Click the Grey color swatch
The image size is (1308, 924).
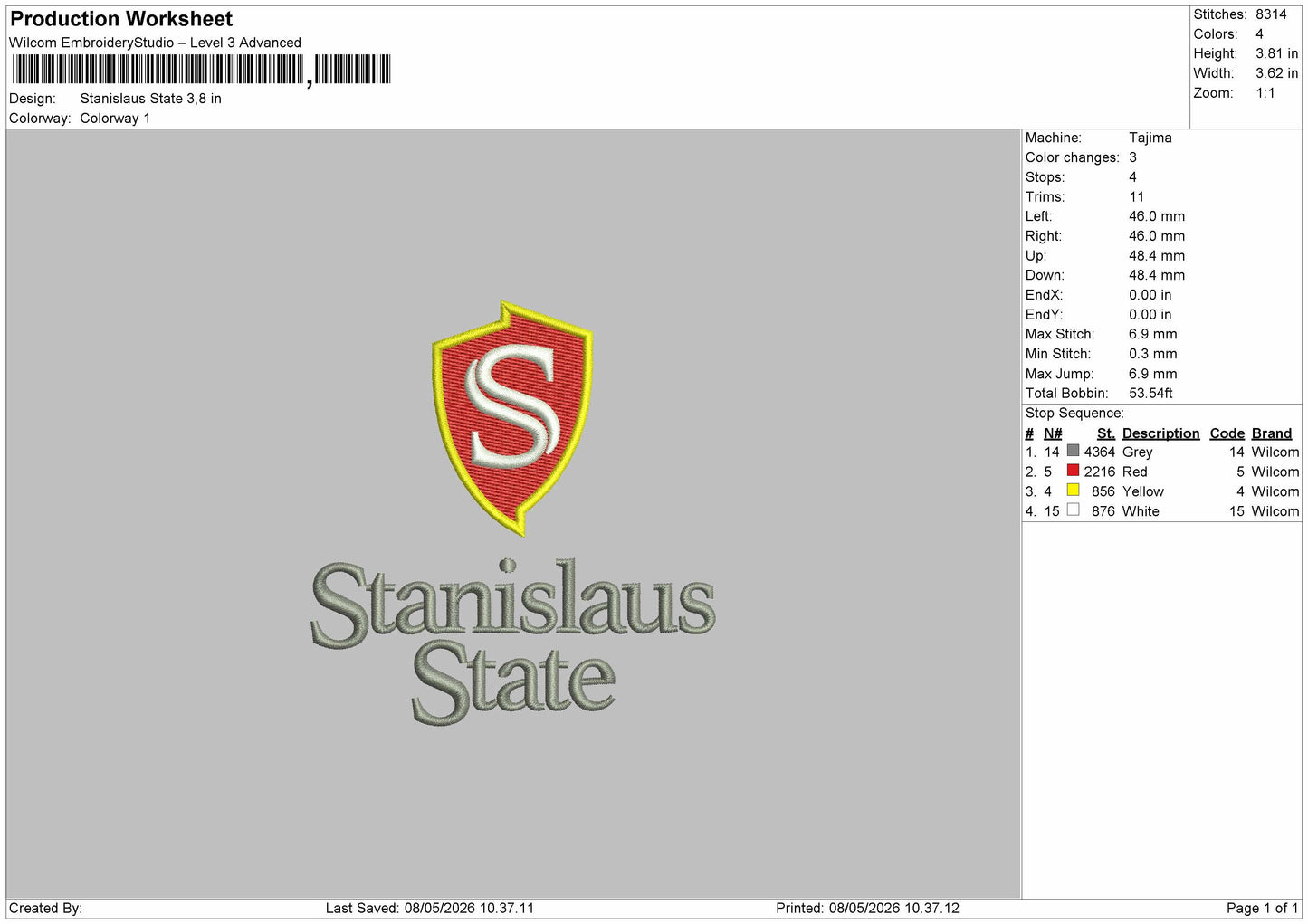1073,451
